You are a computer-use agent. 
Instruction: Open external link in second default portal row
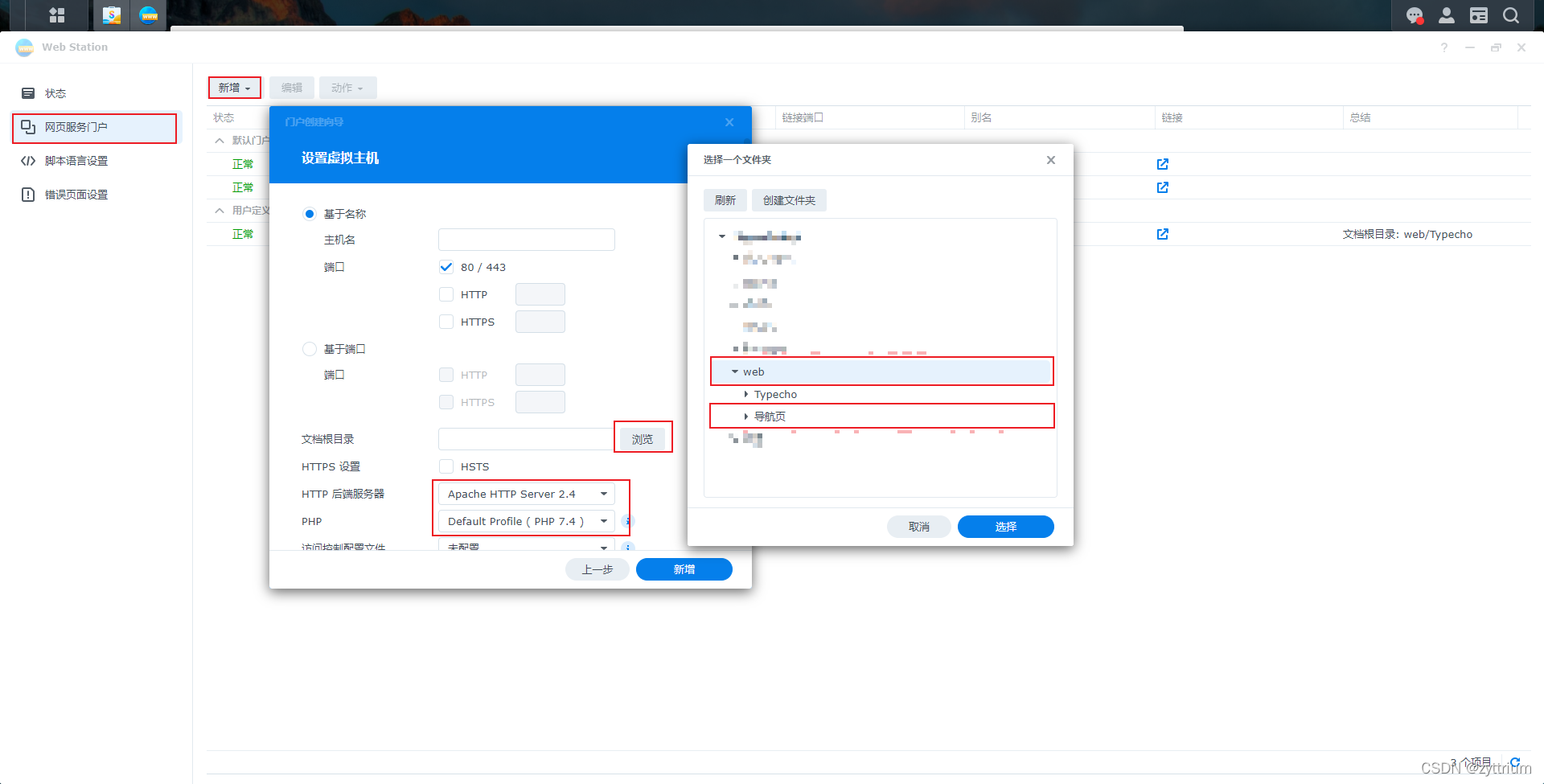click(1162, 187)
